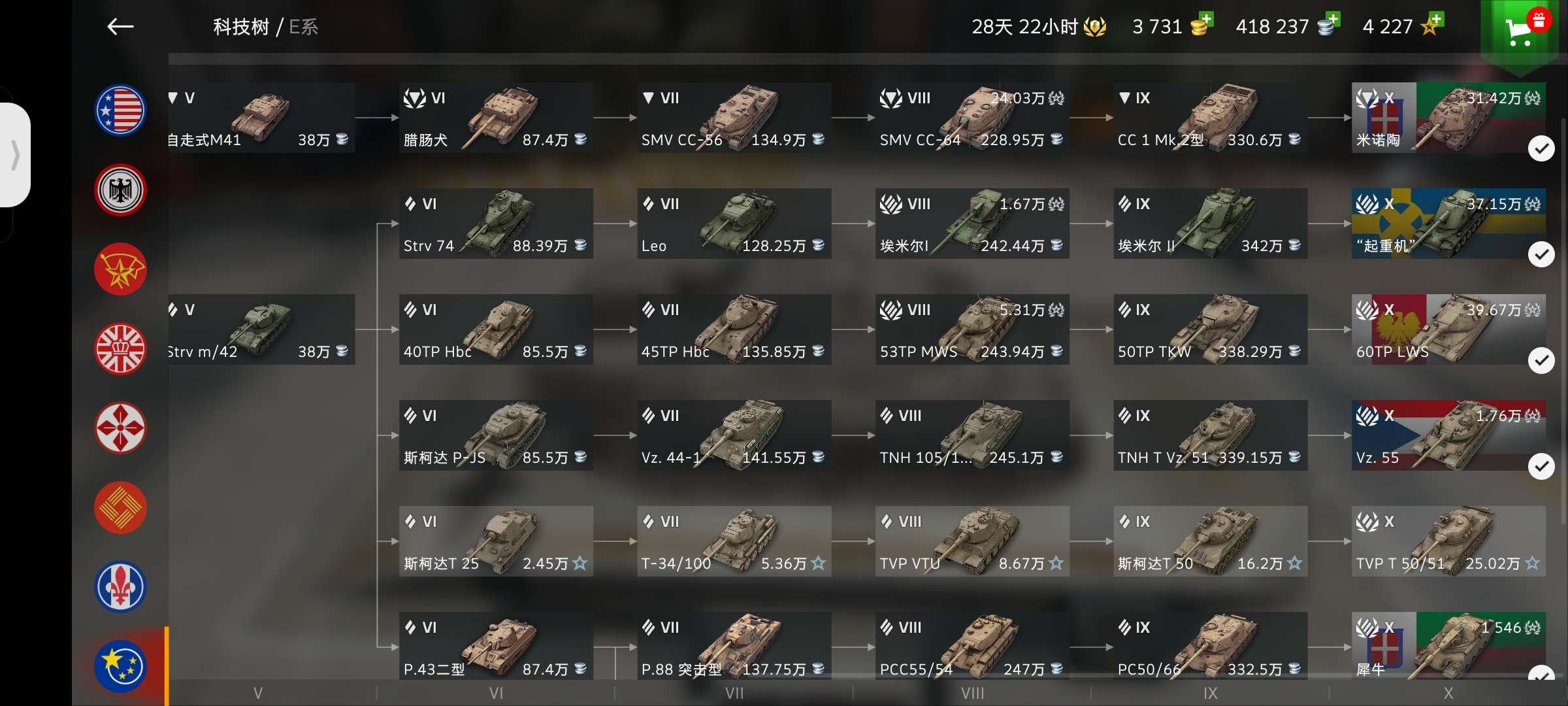The image size is (1568, 706).
Task: Select the USSR nation emblem
Action: [121, 269]
